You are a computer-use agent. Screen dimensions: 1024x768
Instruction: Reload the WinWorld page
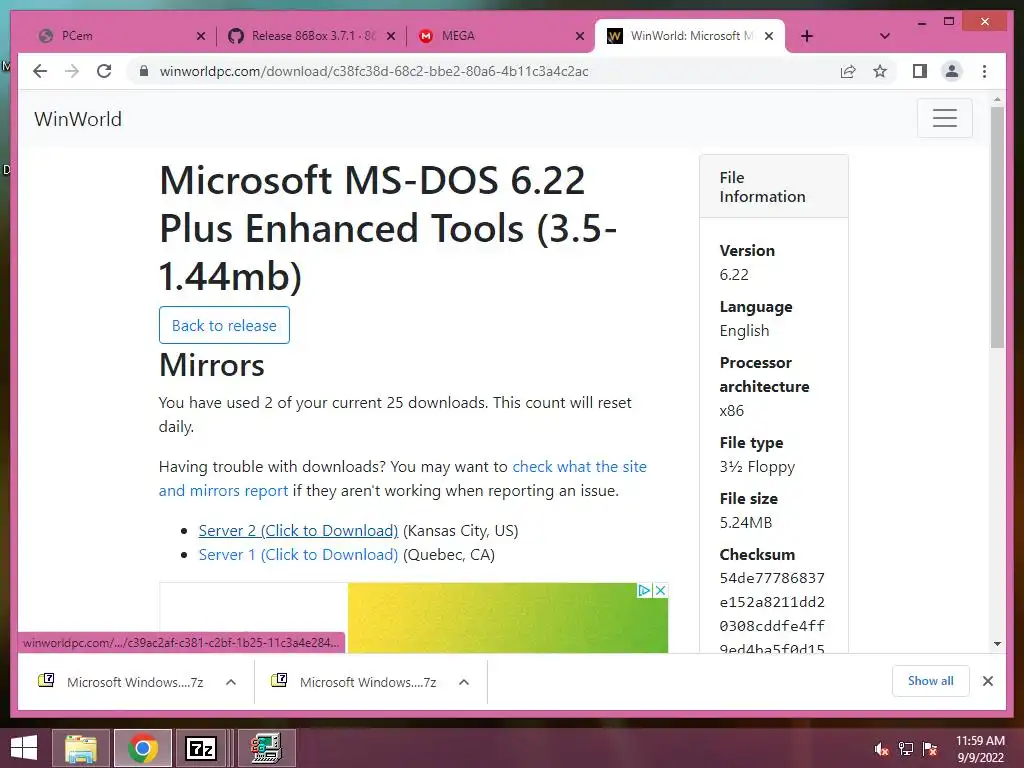(x=104, y=71)
